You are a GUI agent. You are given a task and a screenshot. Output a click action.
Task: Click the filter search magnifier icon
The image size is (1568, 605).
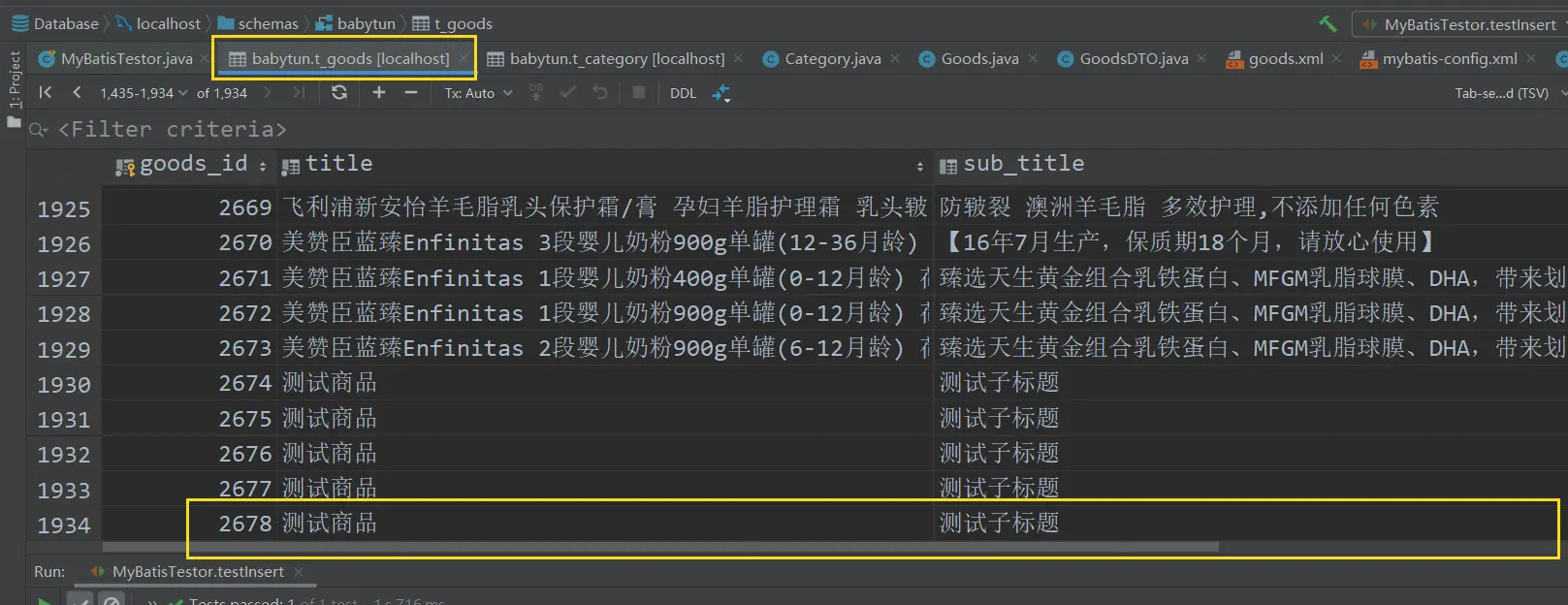point(38,129)
